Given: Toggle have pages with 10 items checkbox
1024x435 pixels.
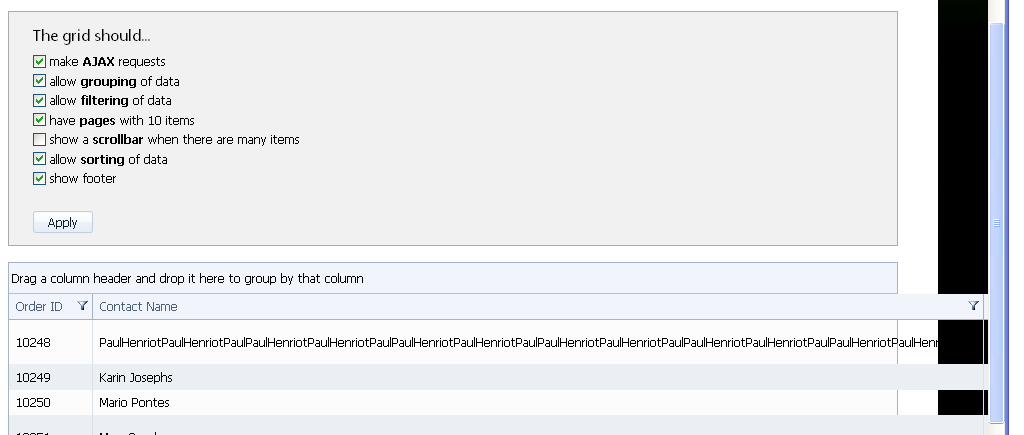Looking at the screenshot, I should [x=39, y=120].
